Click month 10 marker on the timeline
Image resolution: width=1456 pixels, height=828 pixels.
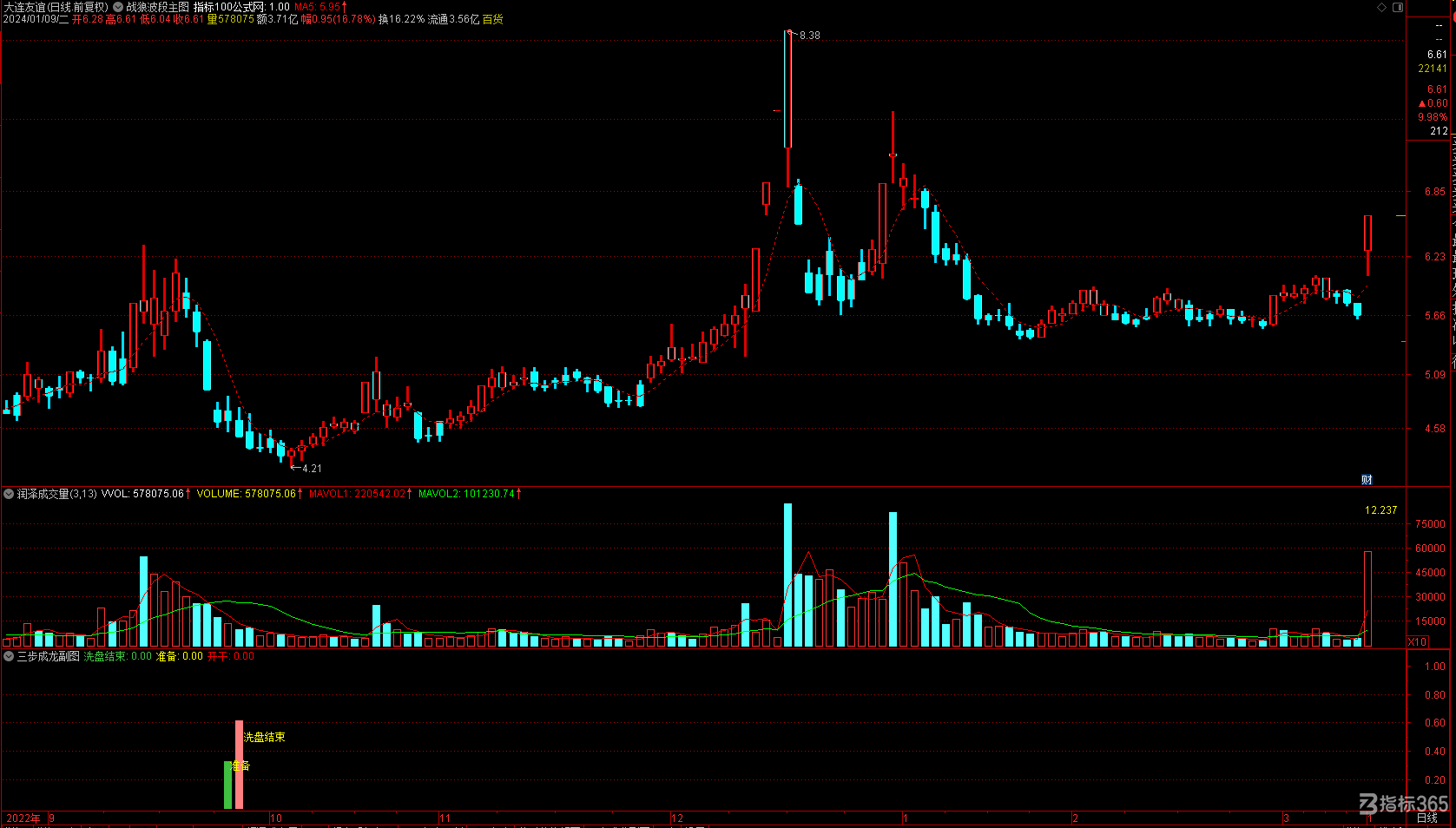coord(276,818)
